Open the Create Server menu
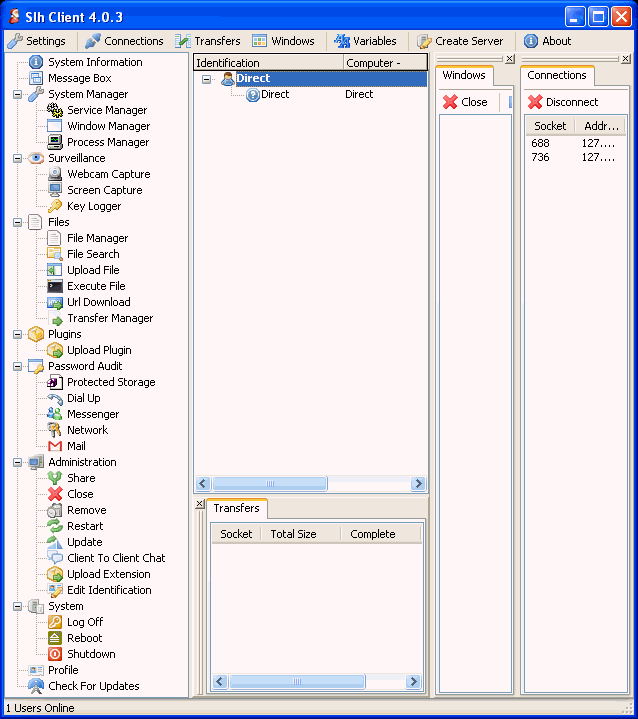Image resolution: width=638 pixels, height=719 pixels. [459, 41]
